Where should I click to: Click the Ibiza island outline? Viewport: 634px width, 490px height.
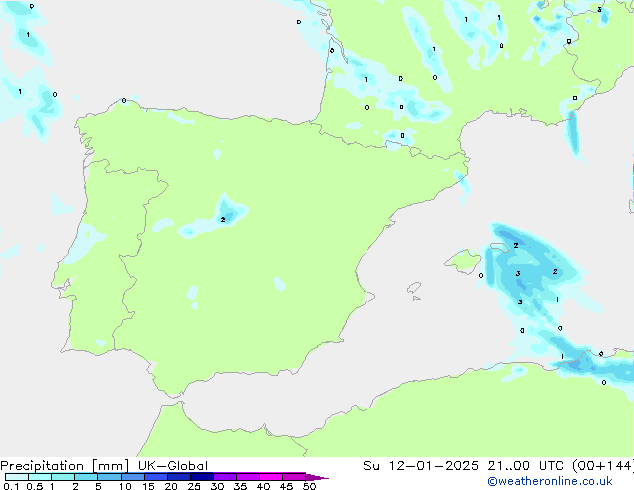click(x=414, y=287)
